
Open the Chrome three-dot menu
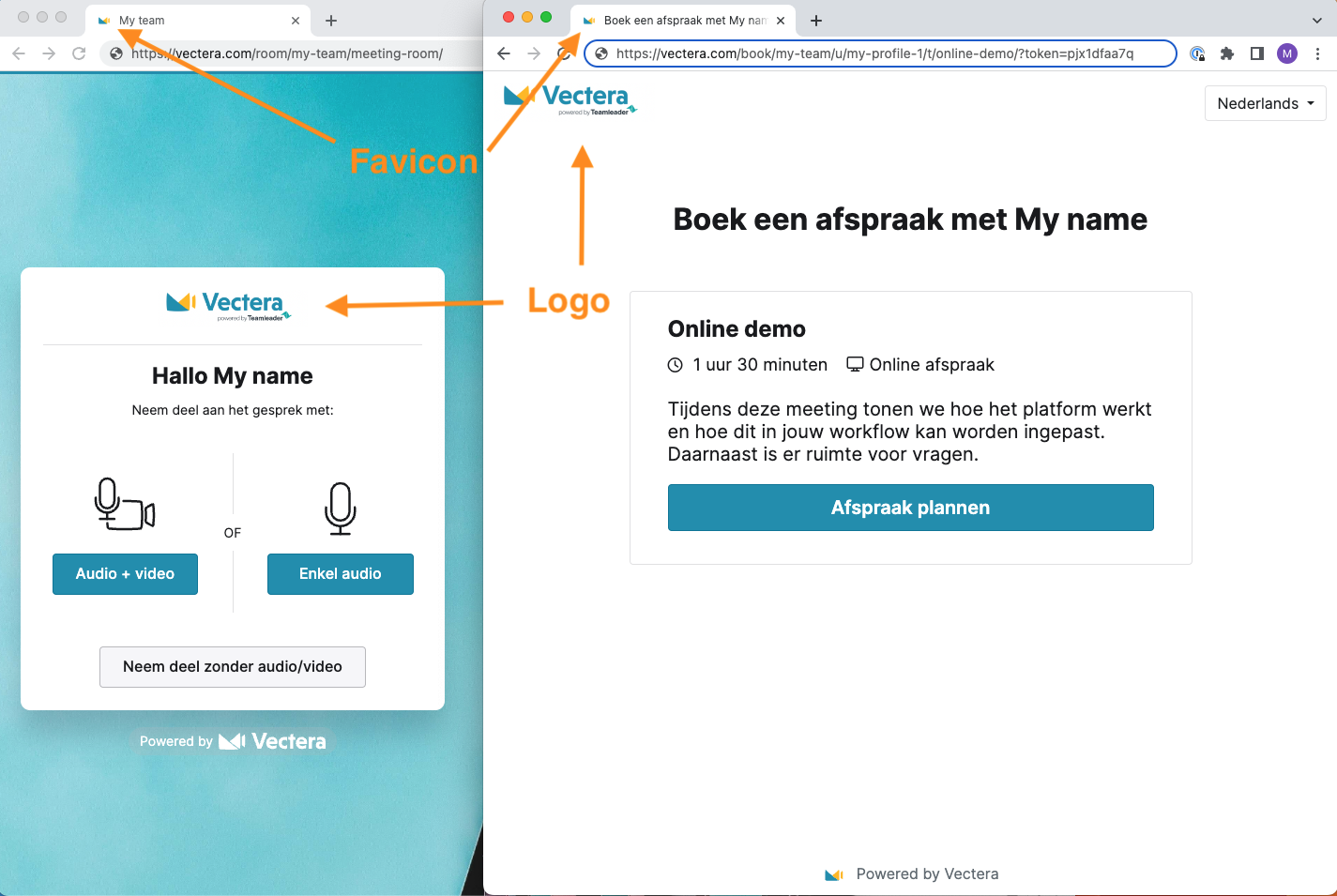pyautogui.click(x=1317, y=53)
